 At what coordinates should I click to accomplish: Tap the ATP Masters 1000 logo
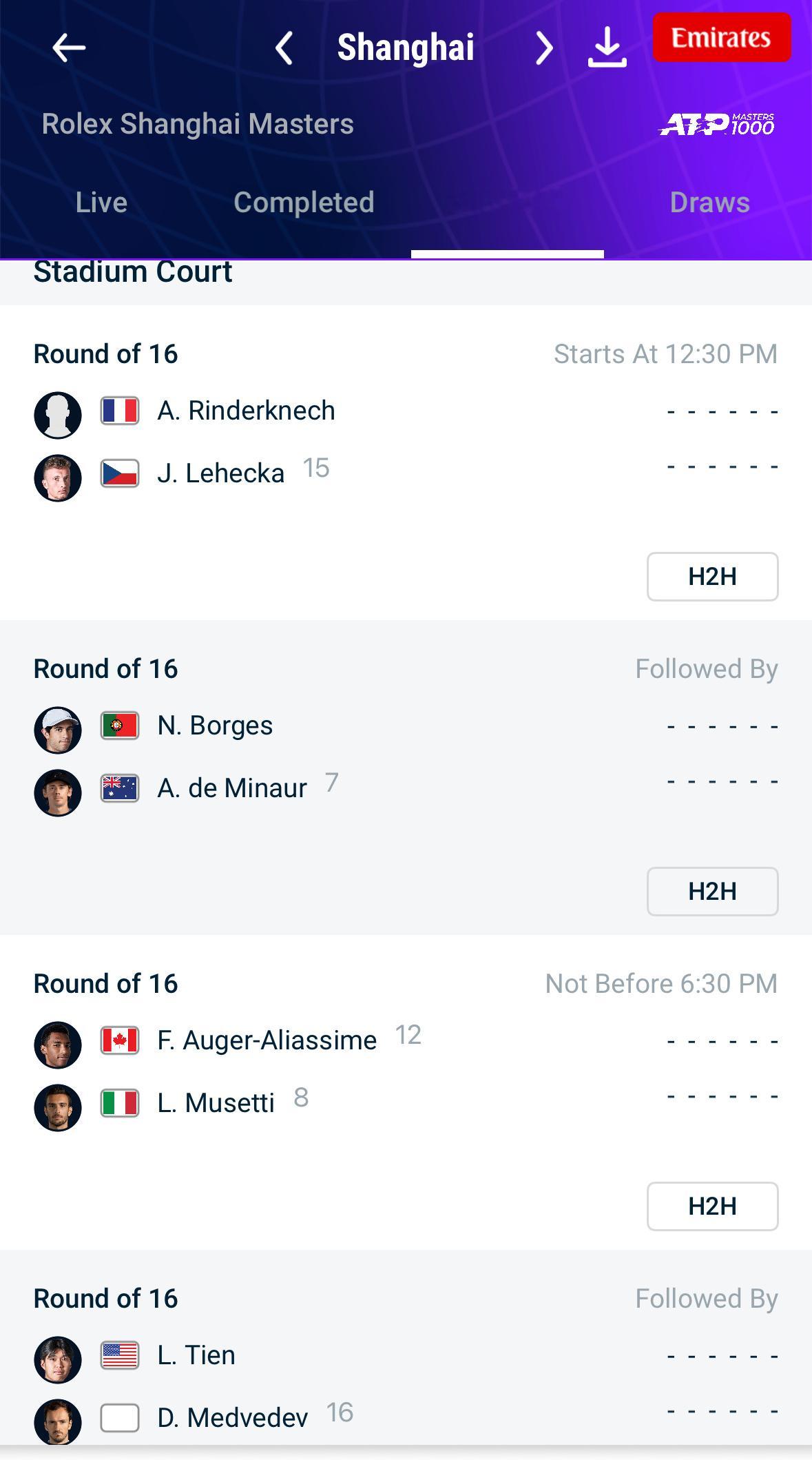pos(717,125)
